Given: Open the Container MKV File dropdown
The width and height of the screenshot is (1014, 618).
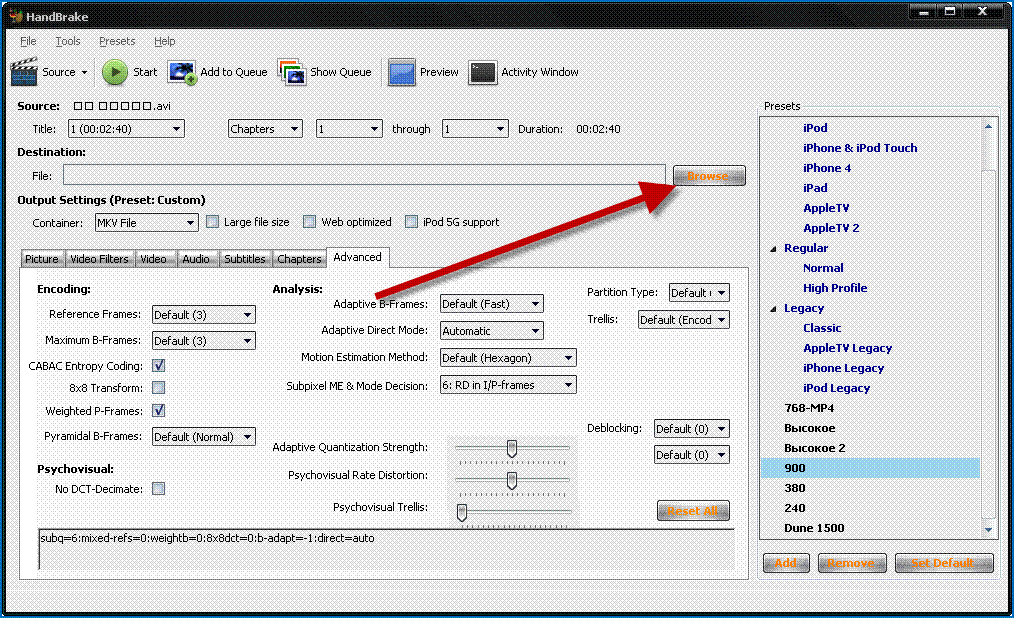Looking at the screenshot, I should coord(146,223).
